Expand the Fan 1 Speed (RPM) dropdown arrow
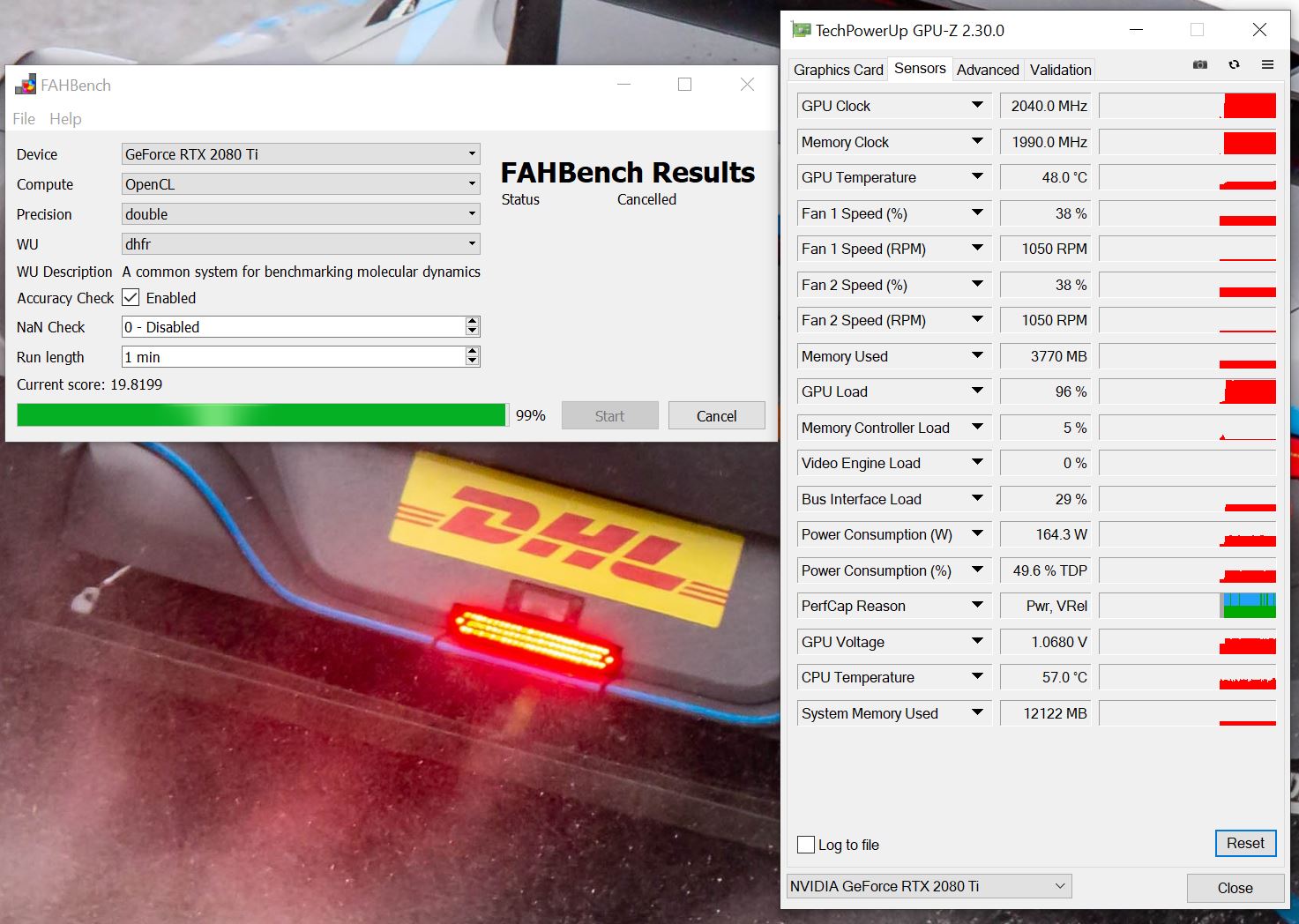This screenshot has height=924, width=1299. coord(977,249)
